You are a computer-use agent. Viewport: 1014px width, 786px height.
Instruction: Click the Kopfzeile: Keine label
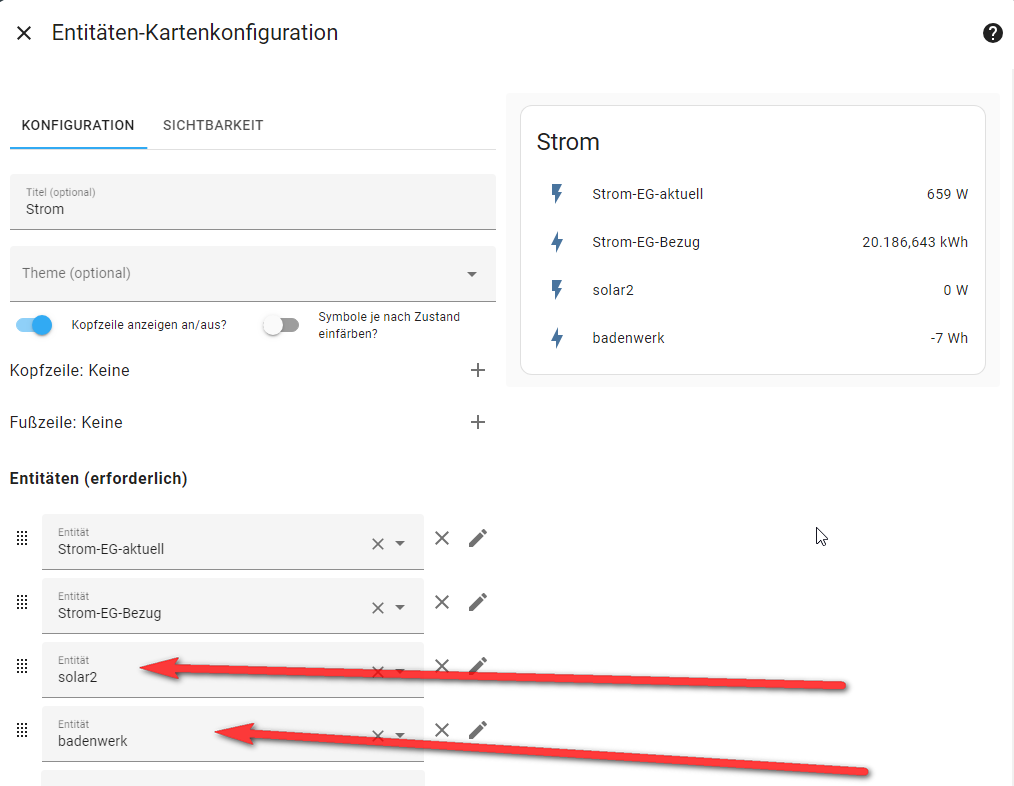[x=70, y=370]
